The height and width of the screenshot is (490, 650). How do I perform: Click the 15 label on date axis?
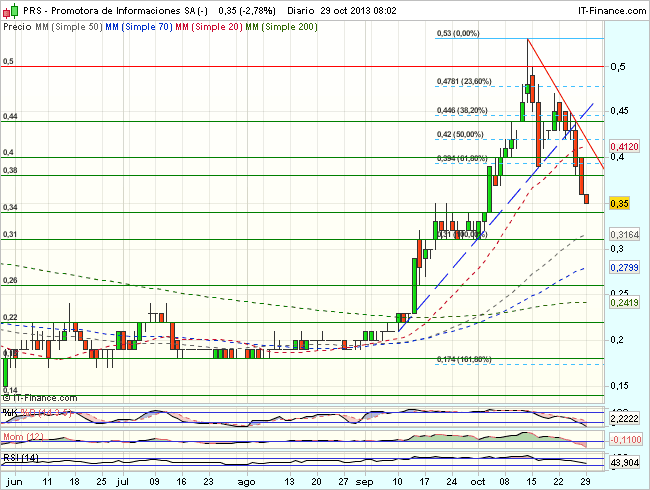531,482
